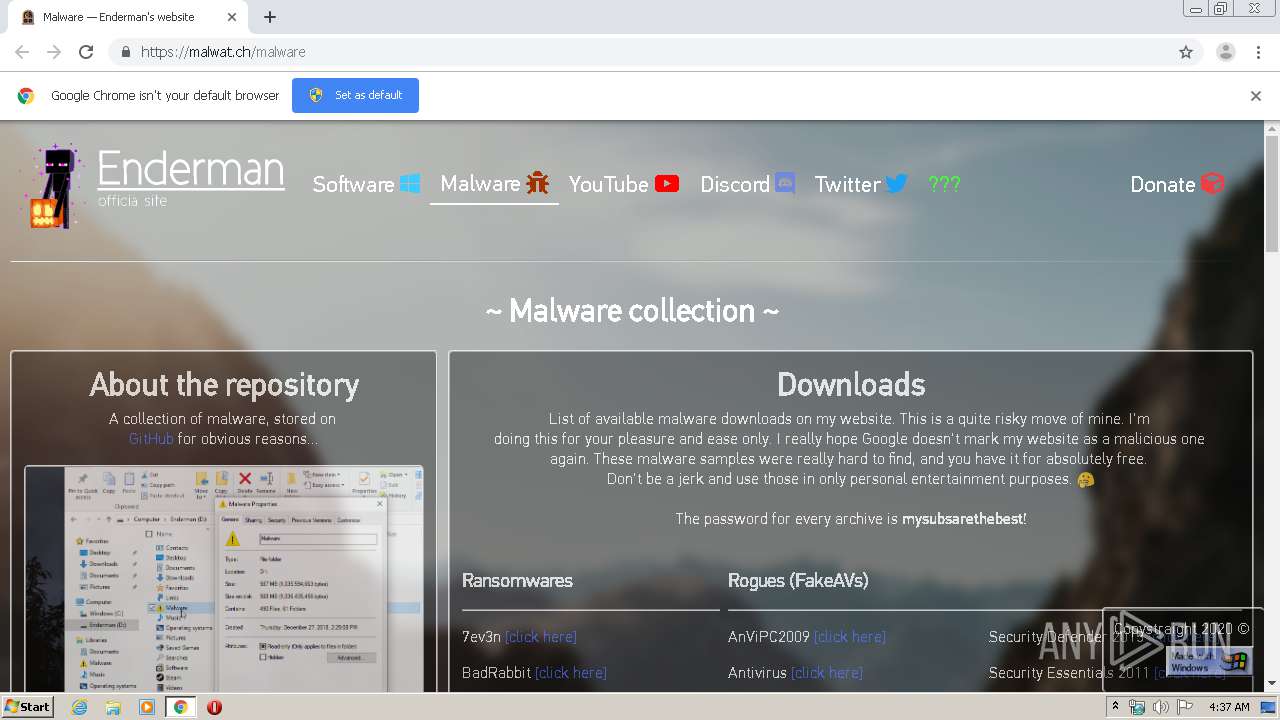The width and height of the screenshot is (1280, 720).
Task: Open the red Opera taskbar icon
Action: tap(214, 707)
